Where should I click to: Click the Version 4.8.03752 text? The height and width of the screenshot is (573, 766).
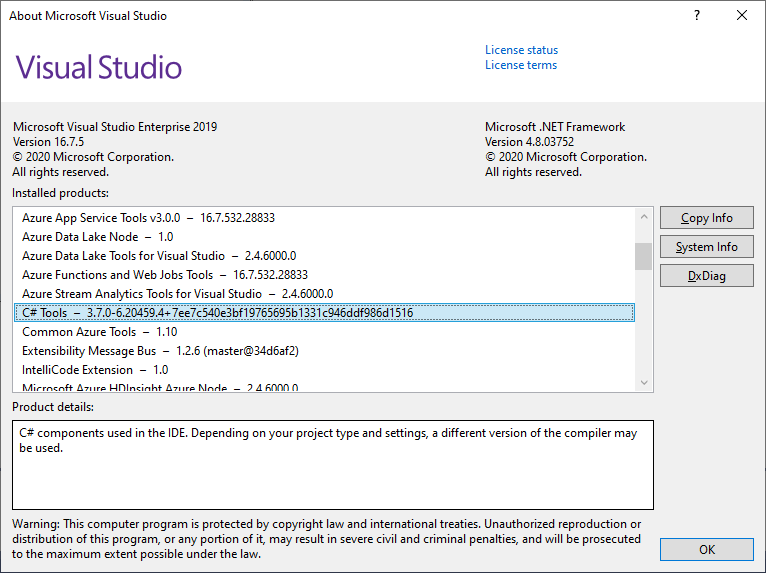point(530,142)
